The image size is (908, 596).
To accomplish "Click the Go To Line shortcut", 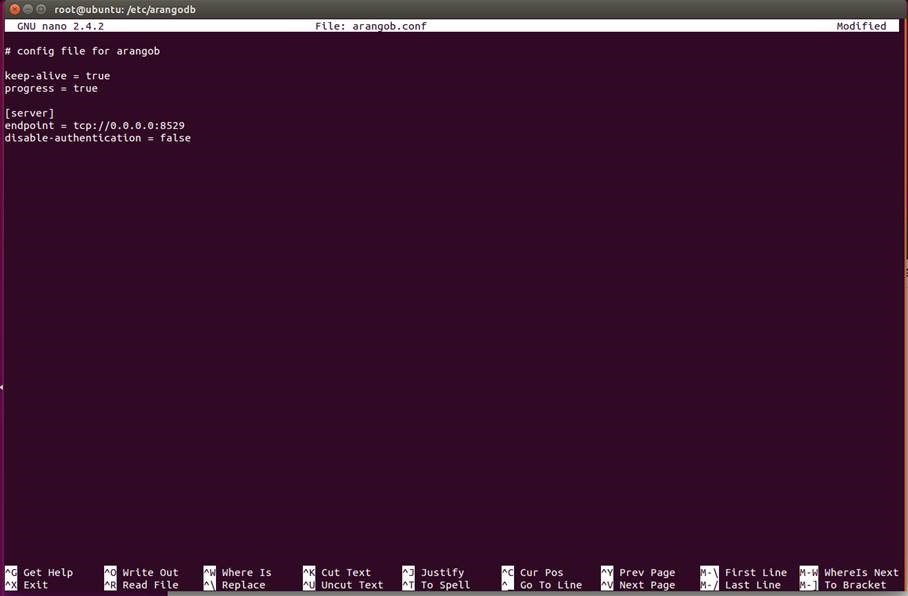I will (x=550, y=585).
